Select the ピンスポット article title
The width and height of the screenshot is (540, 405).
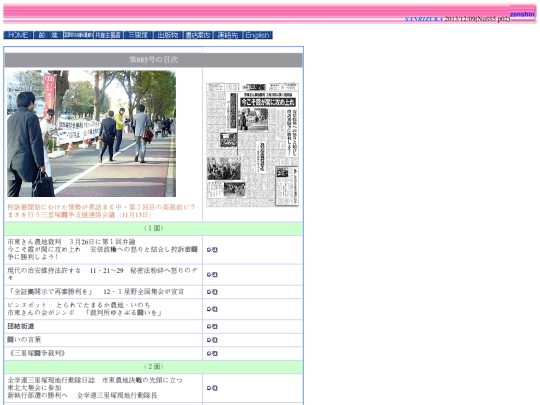[x=85, y=309]
